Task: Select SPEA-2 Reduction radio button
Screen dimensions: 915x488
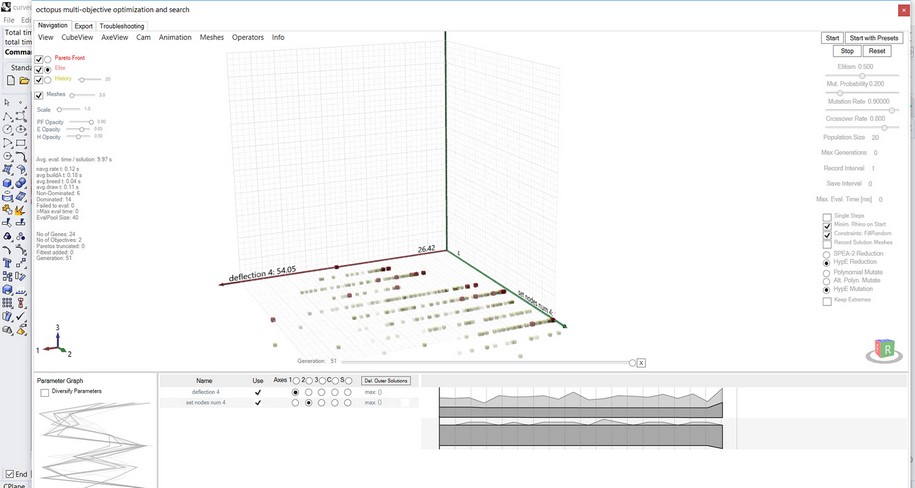Action: [826, 255]
